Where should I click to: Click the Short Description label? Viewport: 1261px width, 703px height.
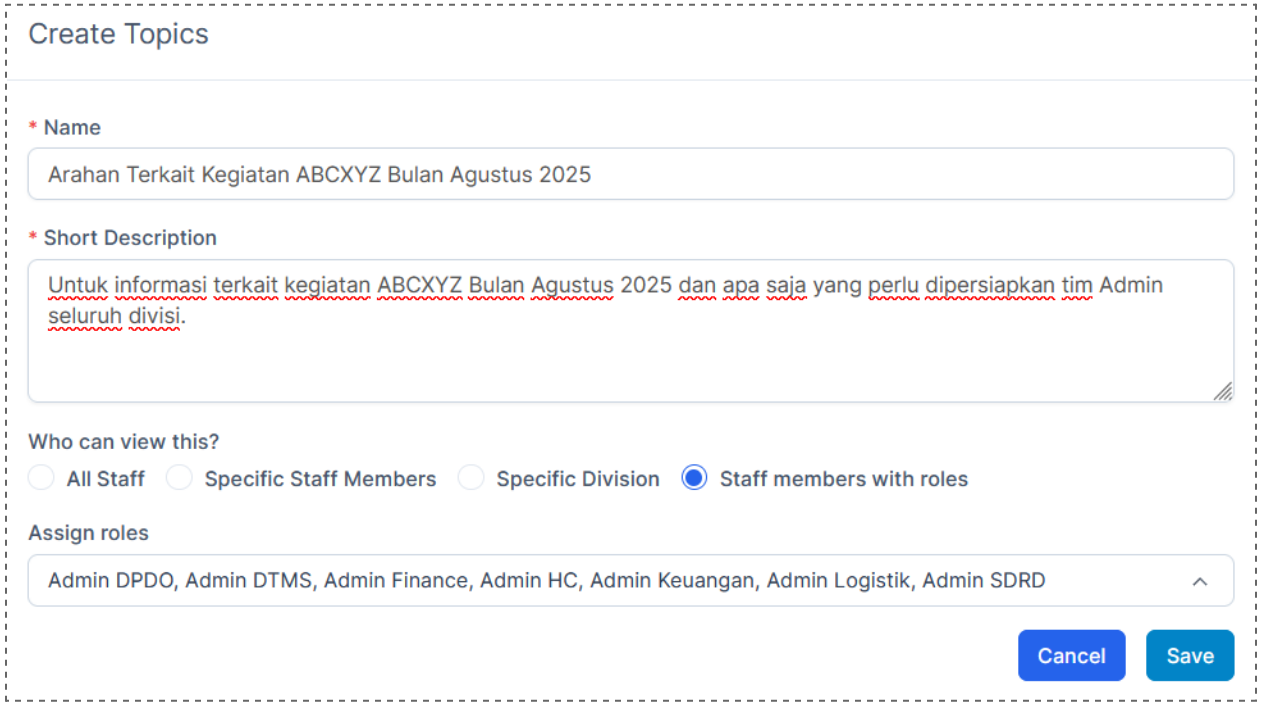pos(130,238)
